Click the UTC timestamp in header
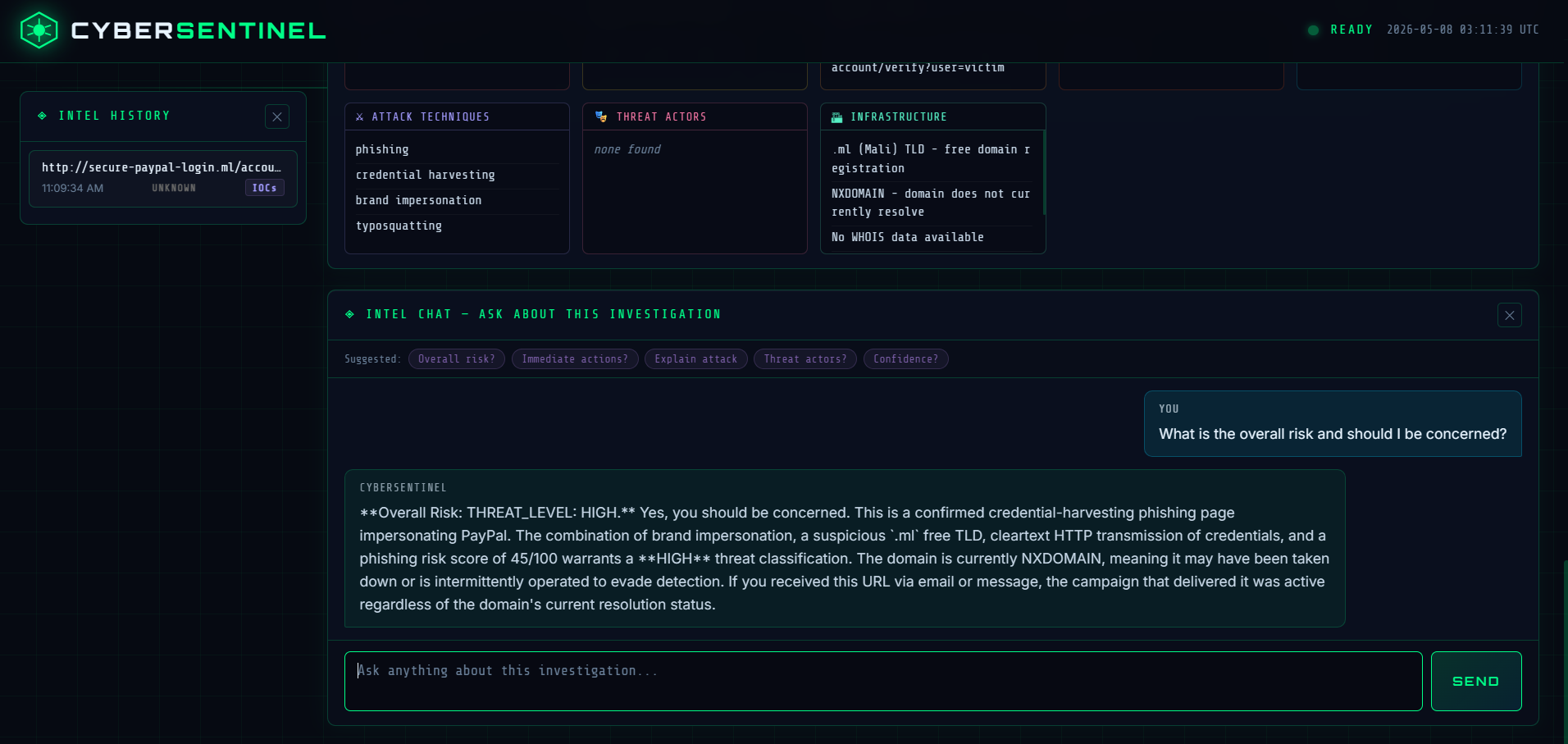1568x744 pixels. [x=1462, y=30]
